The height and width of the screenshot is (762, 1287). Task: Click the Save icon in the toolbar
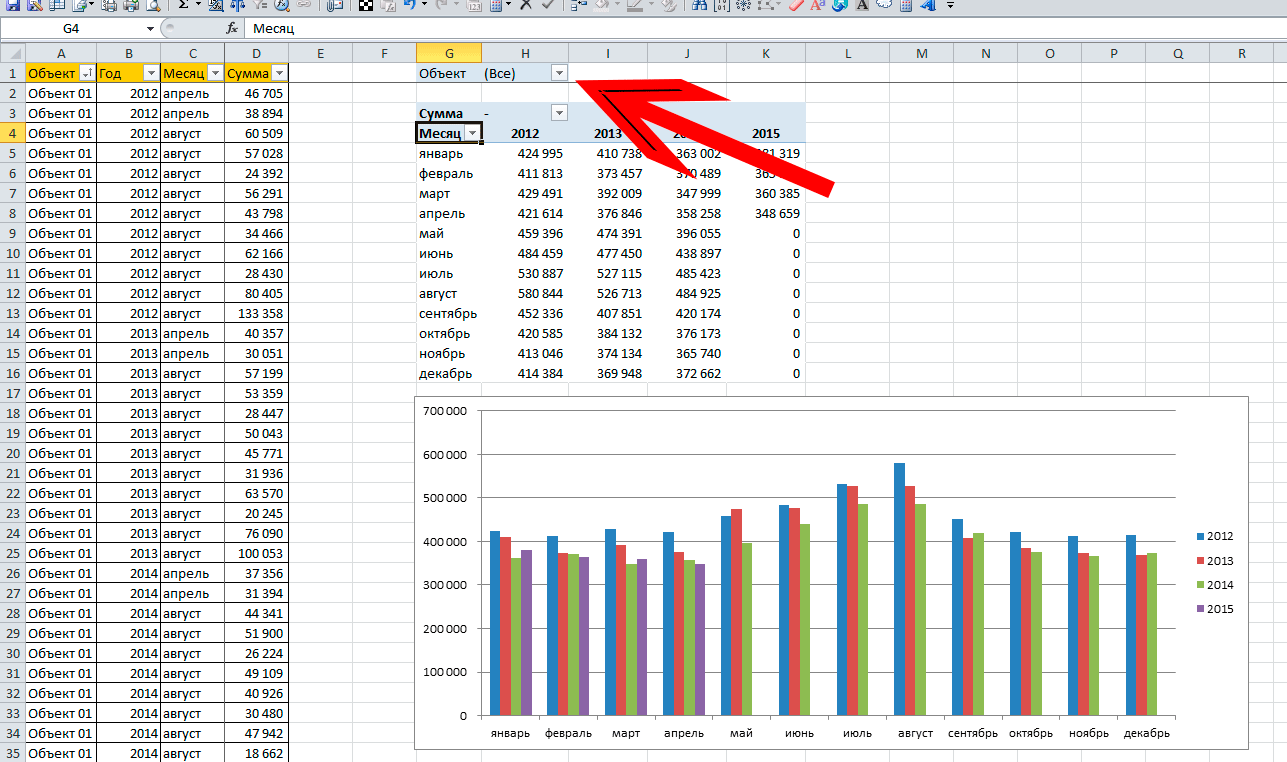(x=12, y=5)
